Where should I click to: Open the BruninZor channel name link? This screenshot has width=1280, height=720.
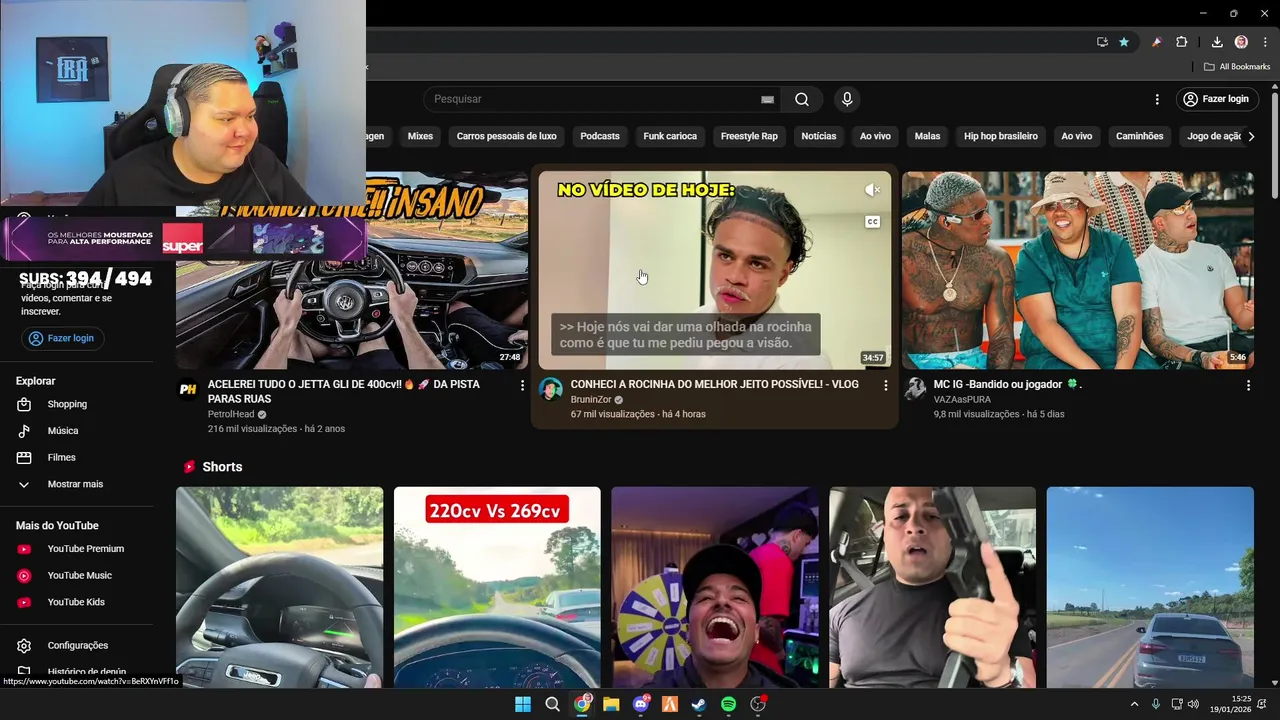point(591,399)
